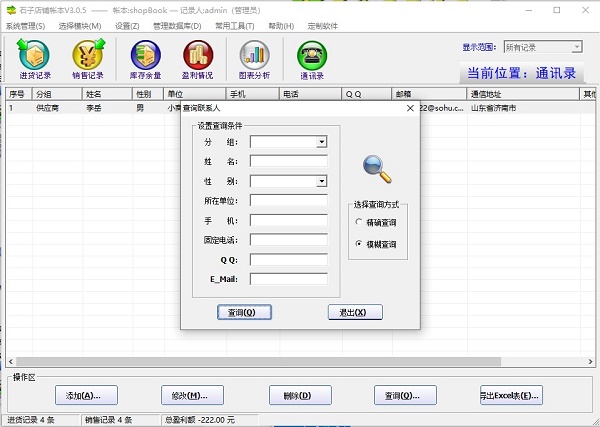Viewport: 600px width, 427px height.
Task: Open the 库存余量 toolbar icon
Action: click(145, 59)
